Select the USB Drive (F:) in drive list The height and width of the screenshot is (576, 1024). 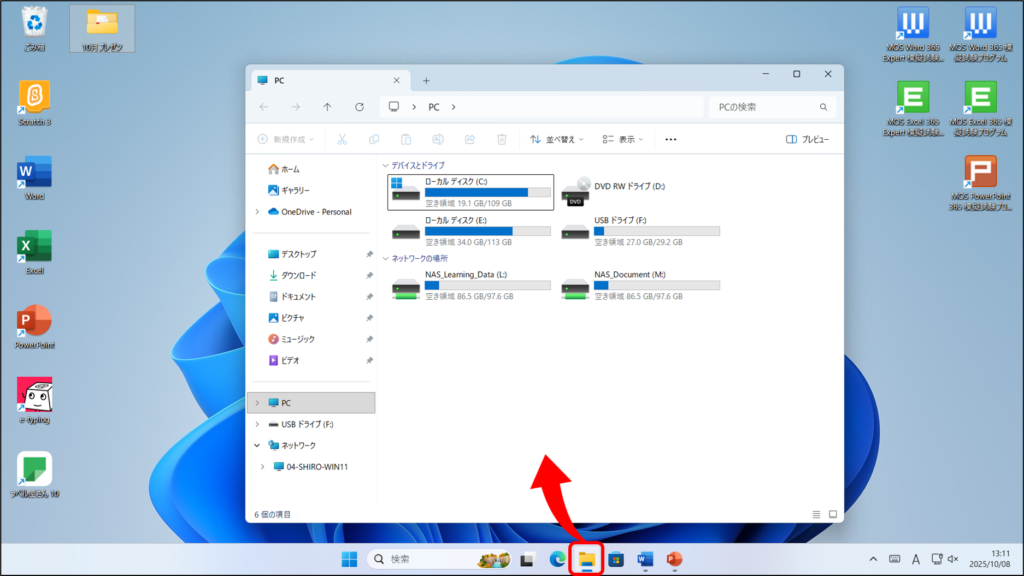click(640, 230)
